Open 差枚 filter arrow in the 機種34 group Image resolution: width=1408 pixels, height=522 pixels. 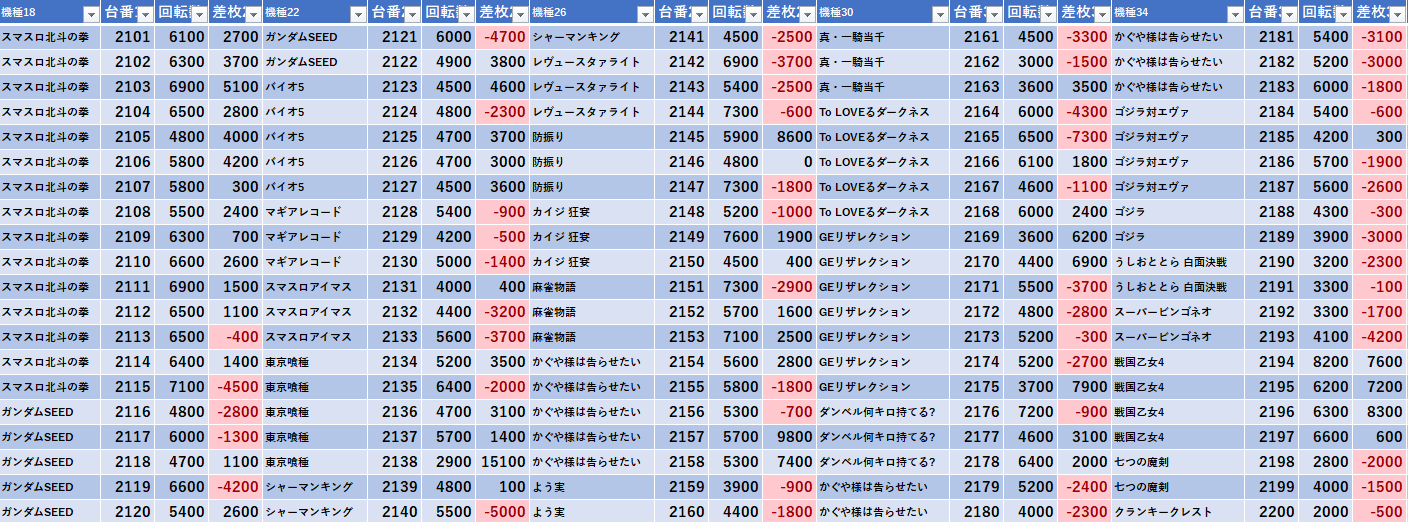[x=1396, y=14]
